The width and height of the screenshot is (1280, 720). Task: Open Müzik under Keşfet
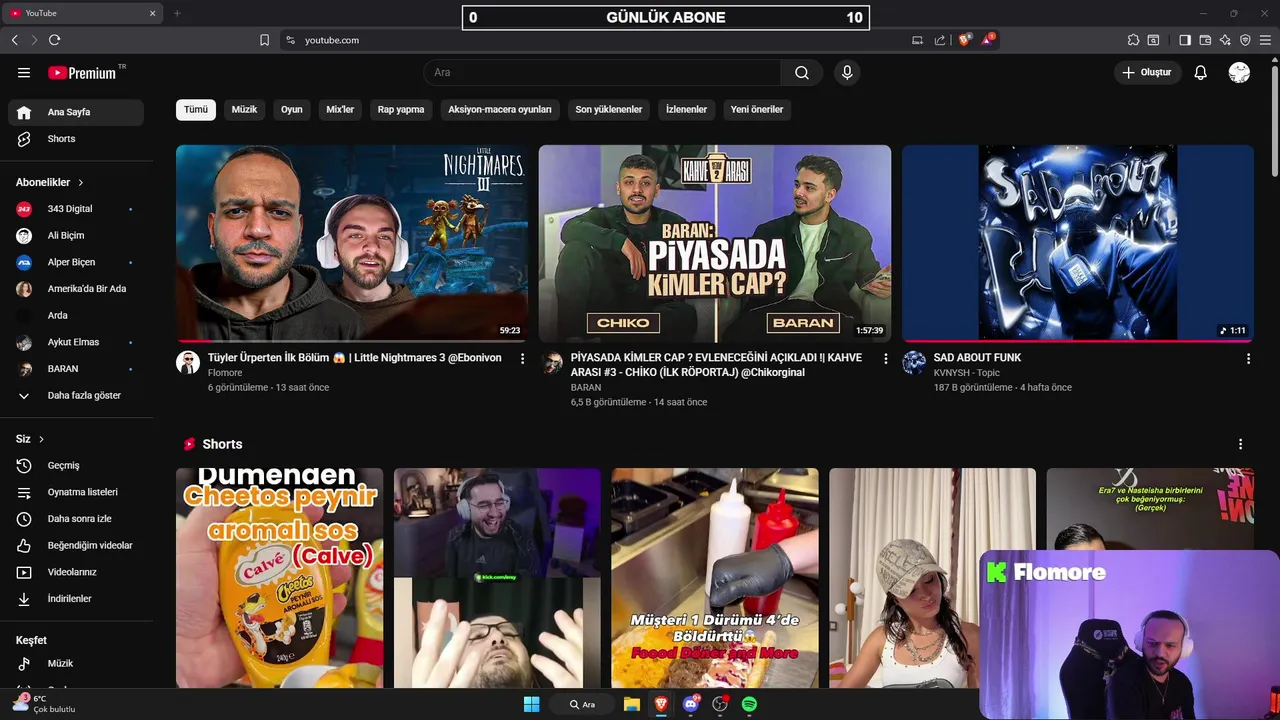[x=76, y=664]
